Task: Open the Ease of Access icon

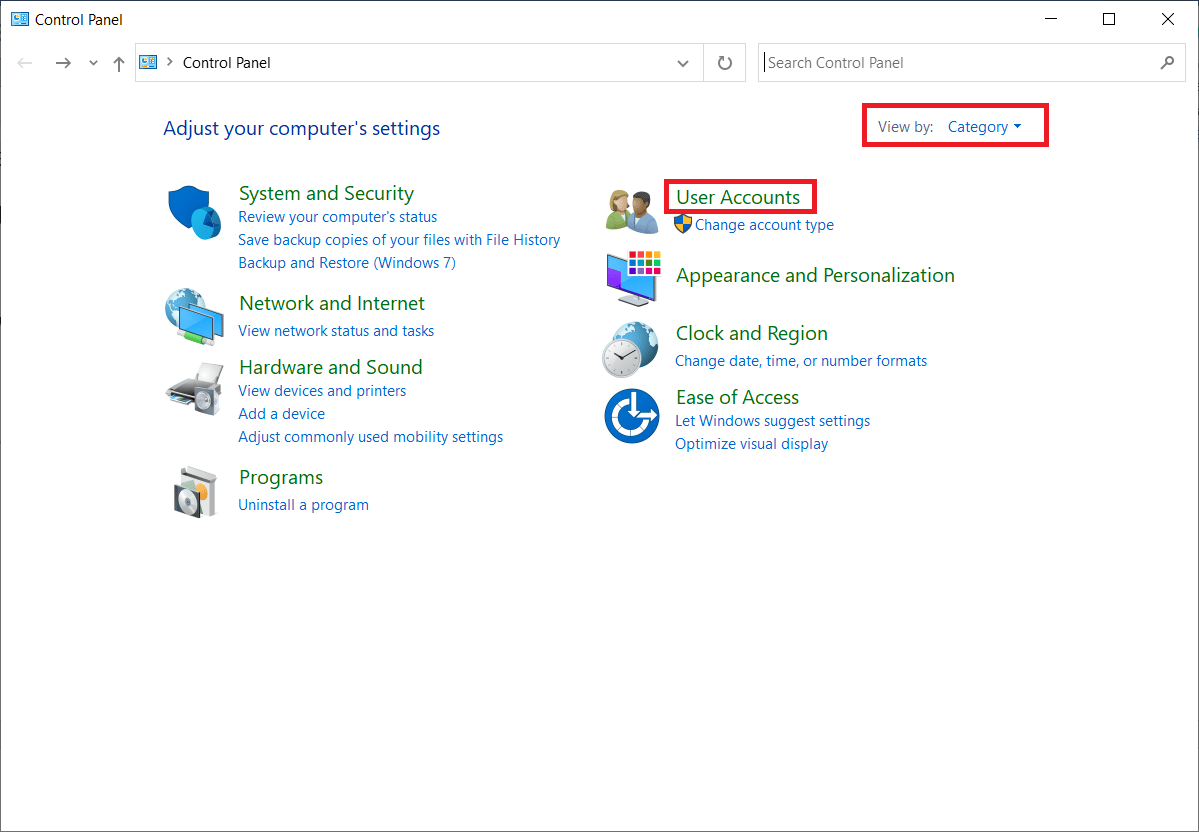Action: click(x=632, y=416)
